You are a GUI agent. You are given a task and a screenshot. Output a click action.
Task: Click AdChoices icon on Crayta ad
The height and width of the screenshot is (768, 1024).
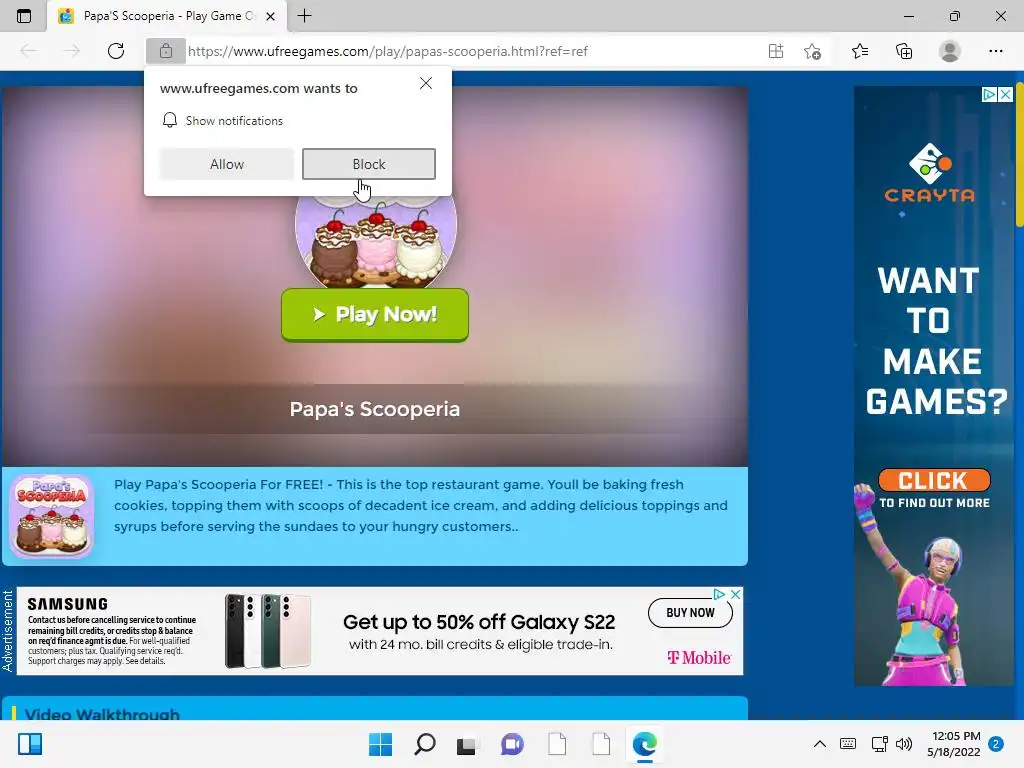[x=989, y=95]
